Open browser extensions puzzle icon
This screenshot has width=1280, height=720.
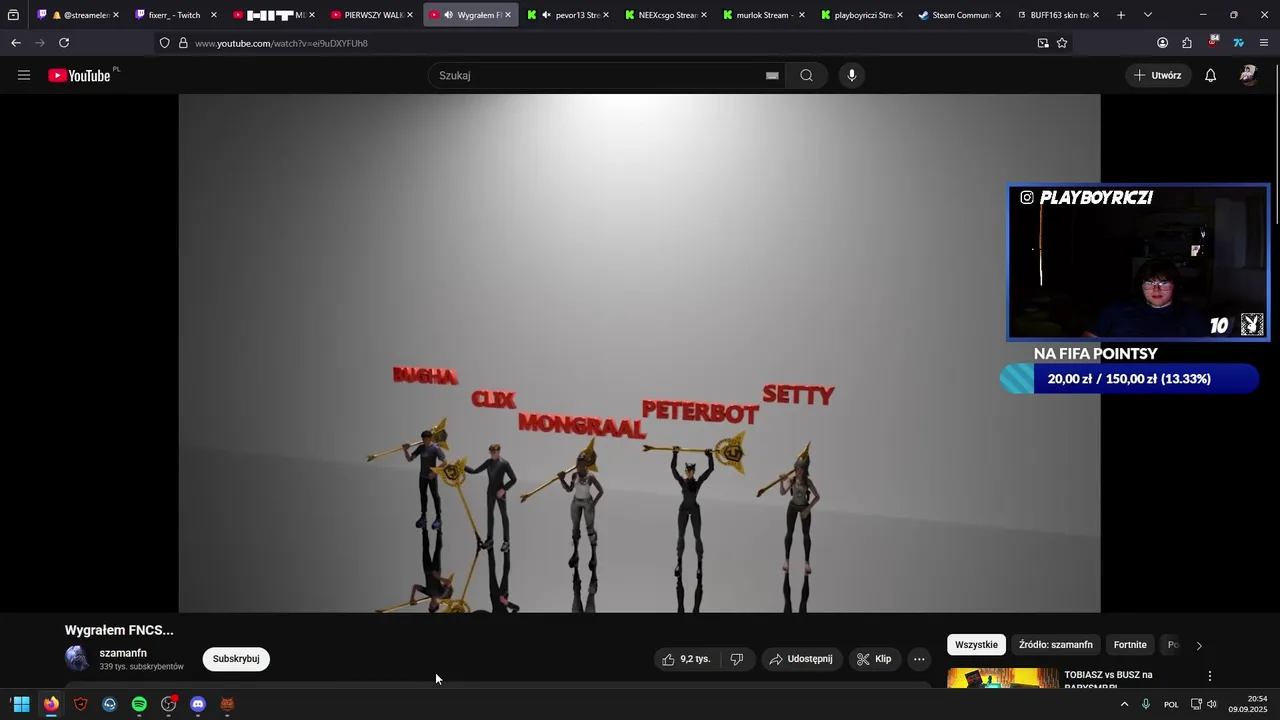(x=1187, y=43)
